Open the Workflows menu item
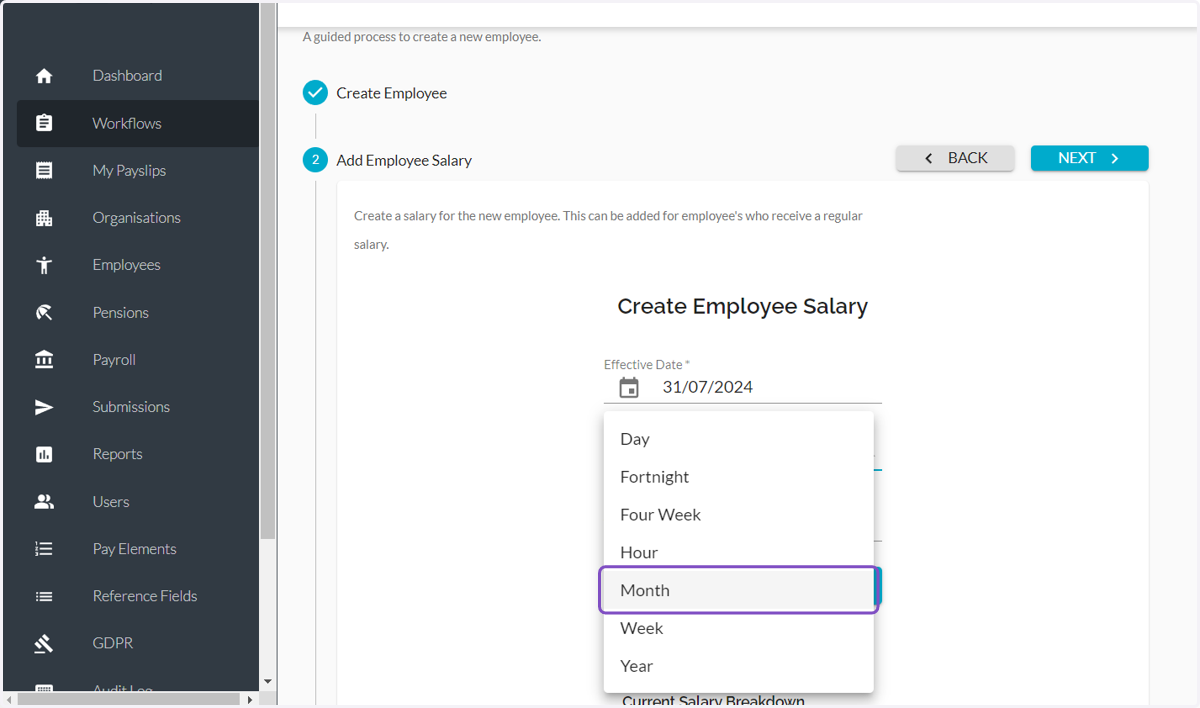The image size is (1200, 708). 138,123
